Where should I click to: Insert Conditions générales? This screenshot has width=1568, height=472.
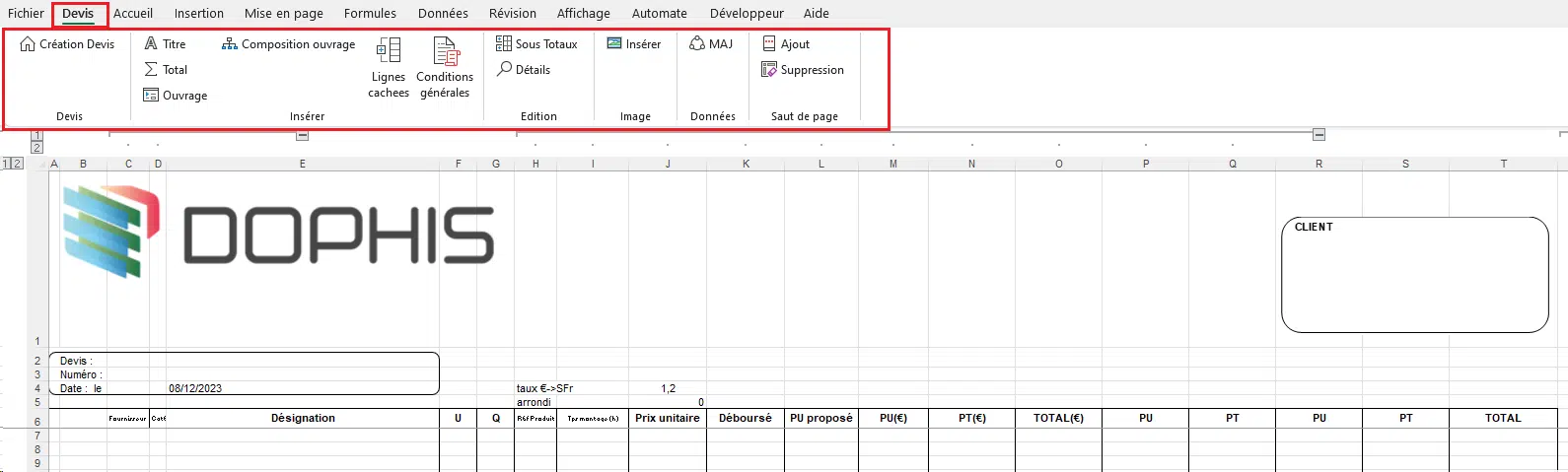(x=446, y=51)
